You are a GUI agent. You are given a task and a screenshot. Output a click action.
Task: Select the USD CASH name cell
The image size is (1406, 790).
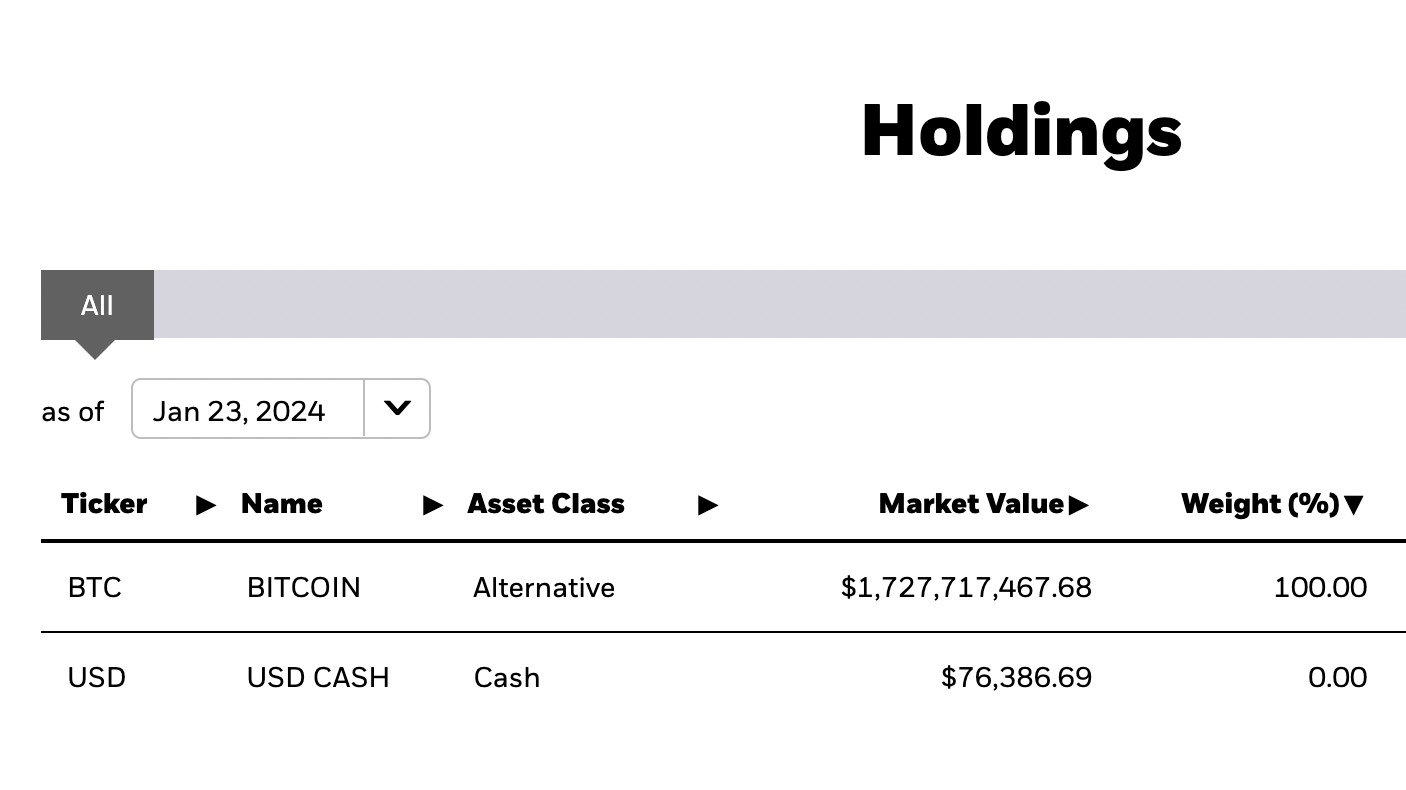click(318, 677)
